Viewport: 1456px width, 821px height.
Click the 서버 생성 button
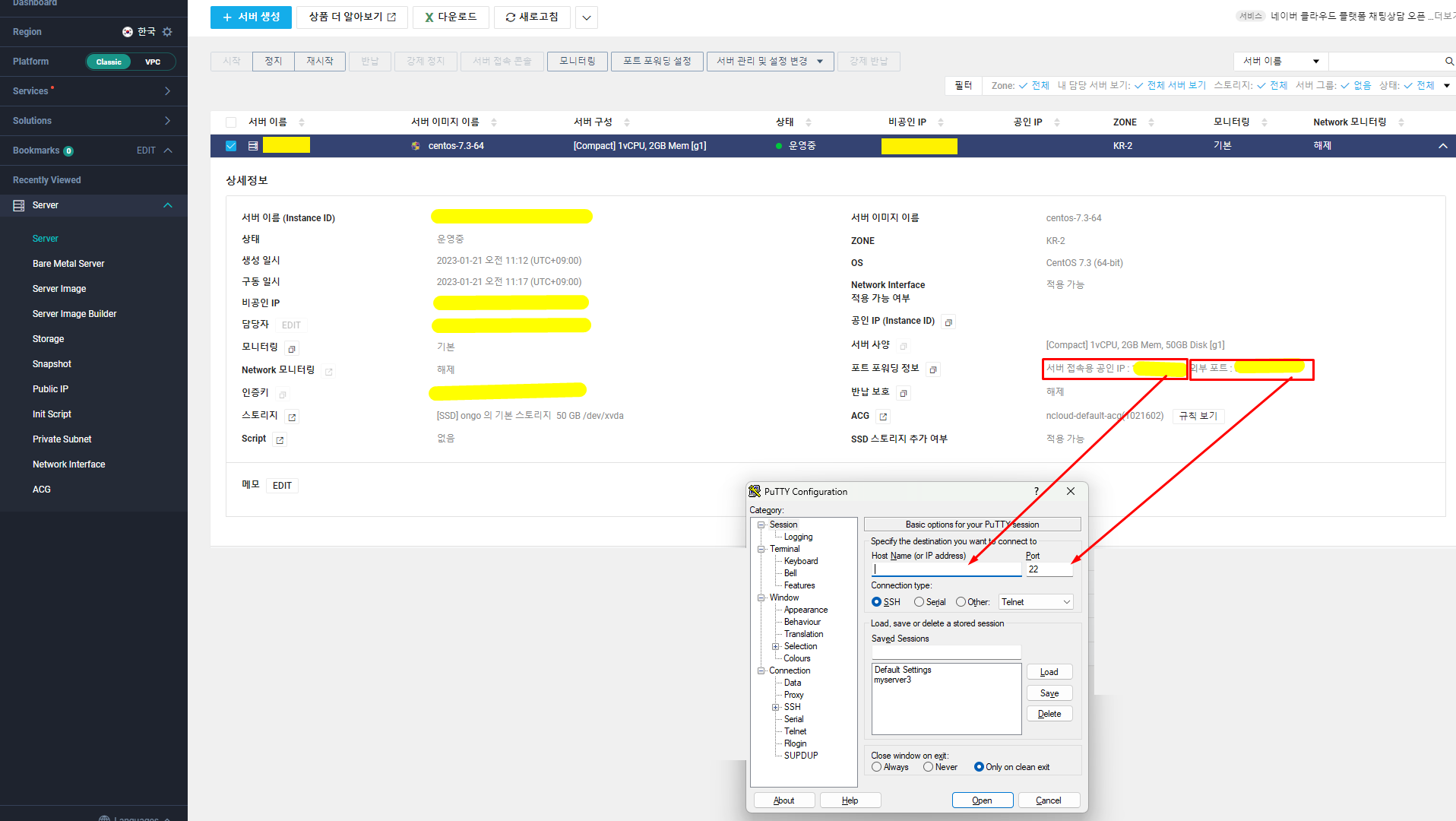[251, 17]
